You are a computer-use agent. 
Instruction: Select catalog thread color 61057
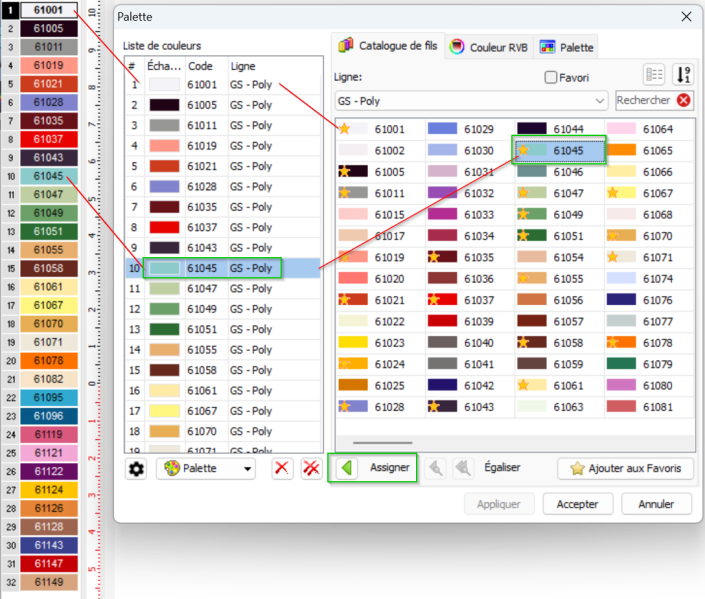click(x=560, y=321)
